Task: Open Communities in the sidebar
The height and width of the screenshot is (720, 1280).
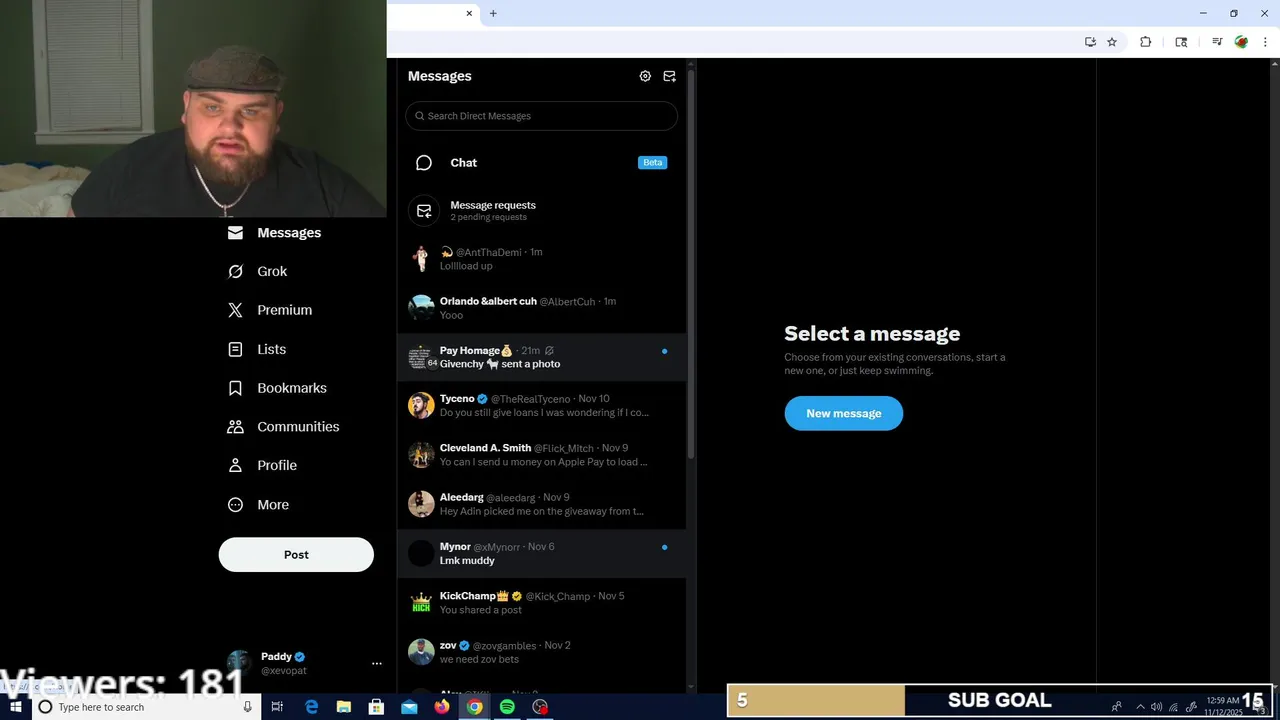Action: [x=283, y=427]
